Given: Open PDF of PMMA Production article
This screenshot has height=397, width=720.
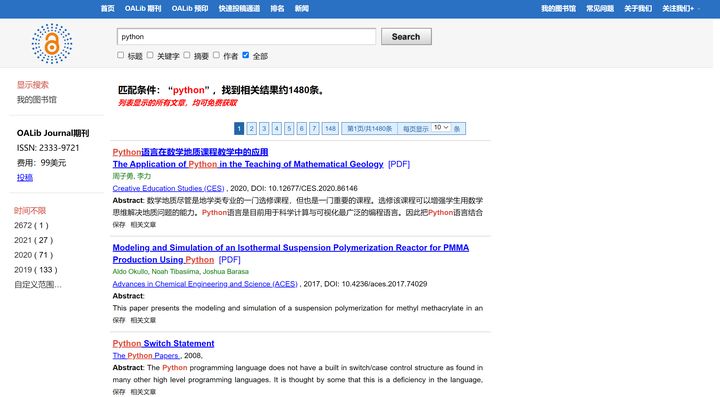Looking at the screenshot, I should pos(229,259).
